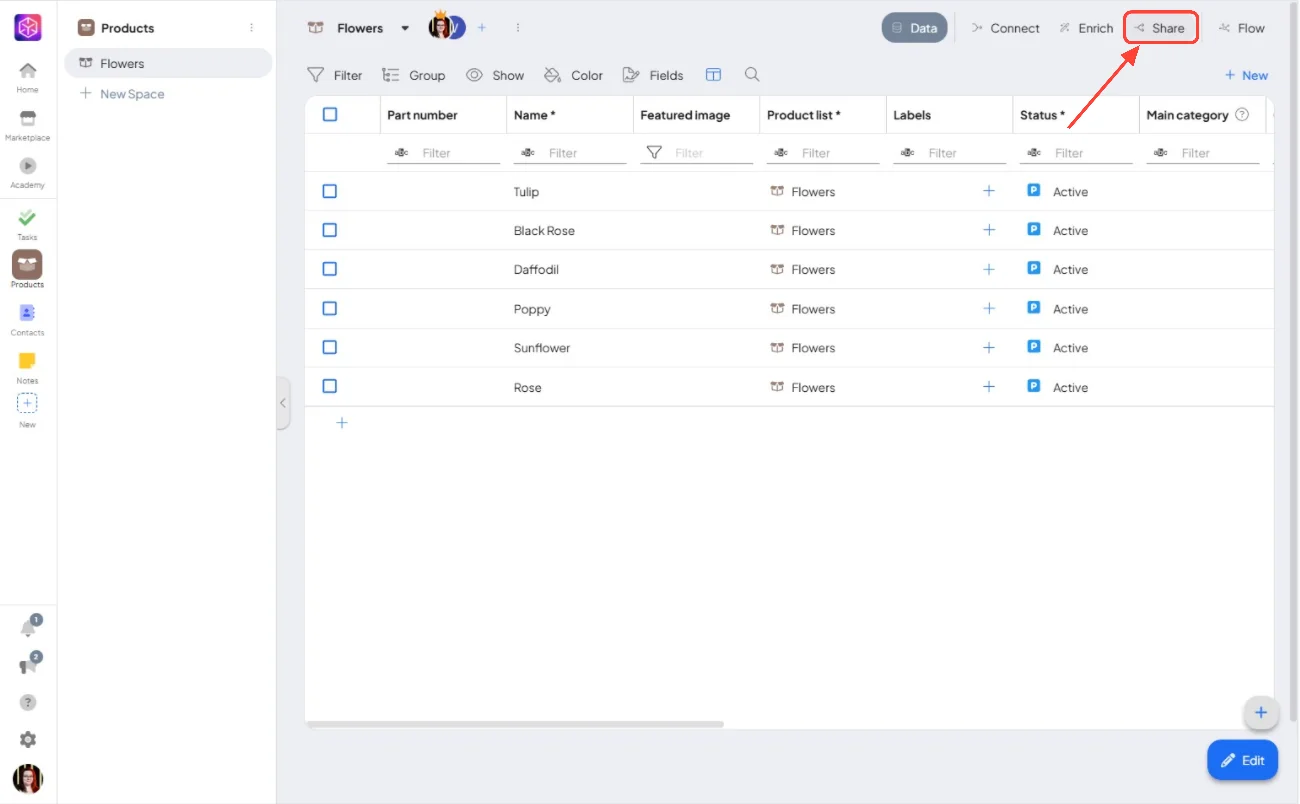Collapse the side panel with the chevron handle
This screenshot has width=1300, height=804.
283,403
